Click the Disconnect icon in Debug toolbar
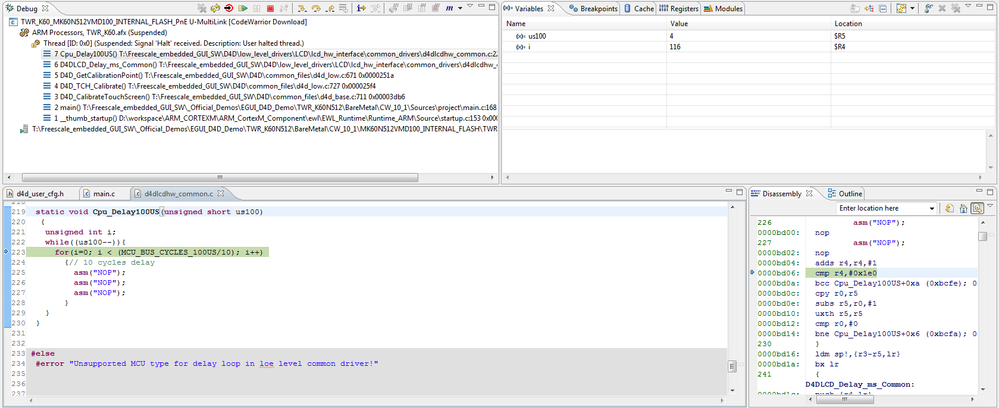This screenshot has height=408, width=999. coord(284,8)
